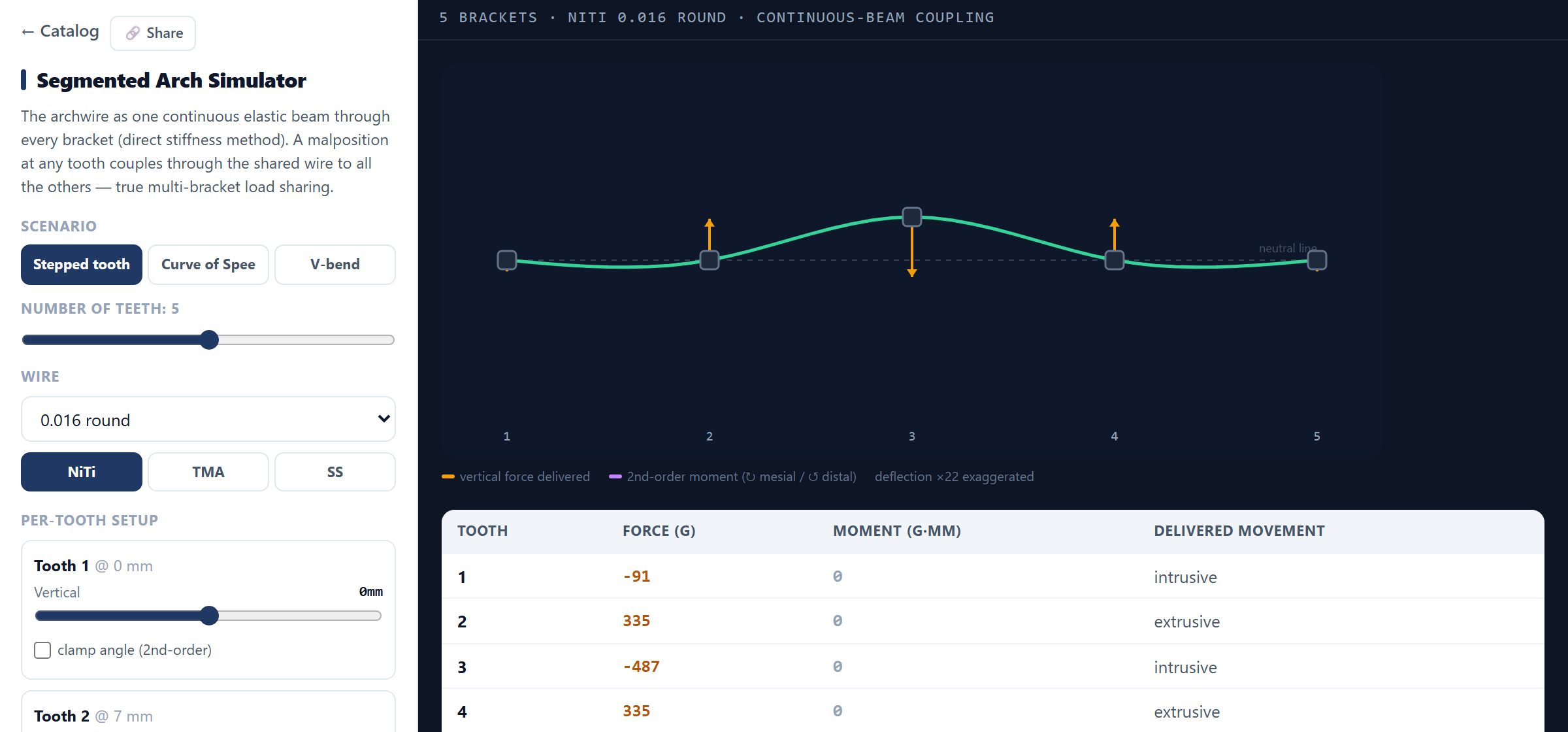Click the Segmented Arch Simulator title
The width and height of the screenshot is (1568, 732).
(x=171, y=80)
